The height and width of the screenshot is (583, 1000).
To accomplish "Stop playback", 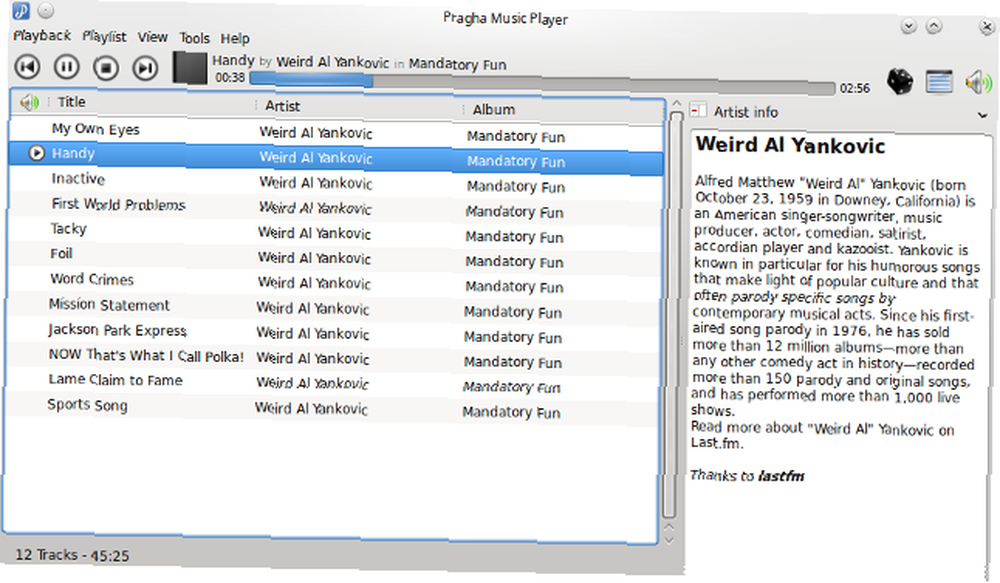I will pyautogui.click(x=106, y=68).
